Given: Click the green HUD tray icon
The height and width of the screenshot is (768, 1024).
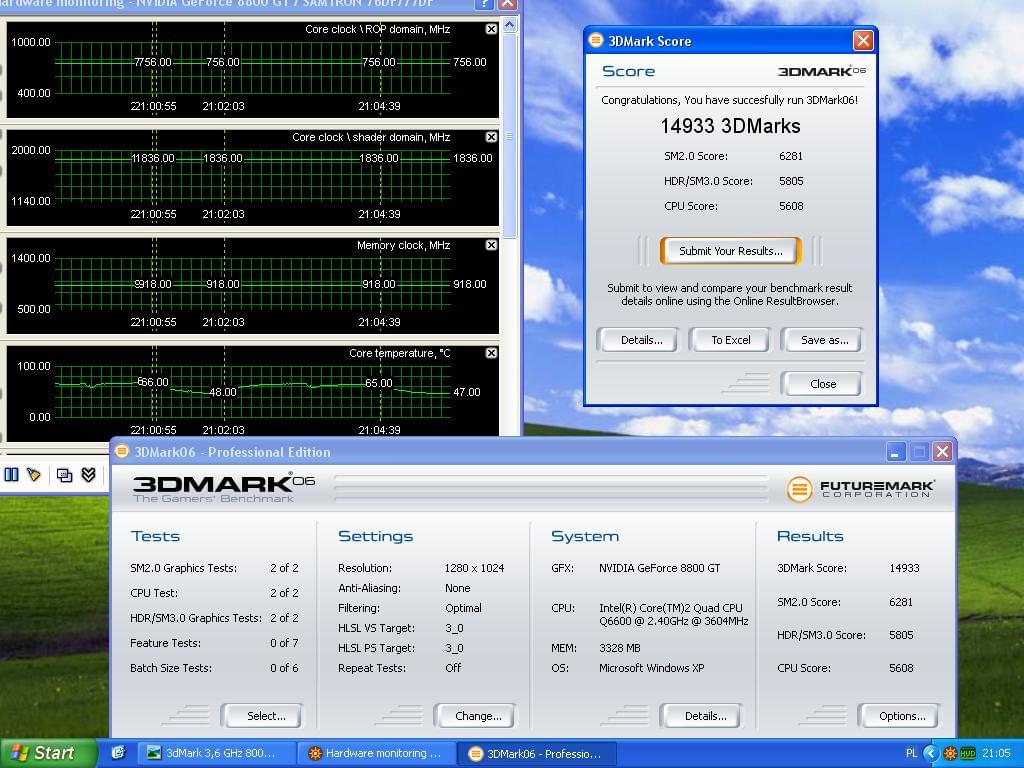Looking at the screenshot, I should (x=967, y=753).
